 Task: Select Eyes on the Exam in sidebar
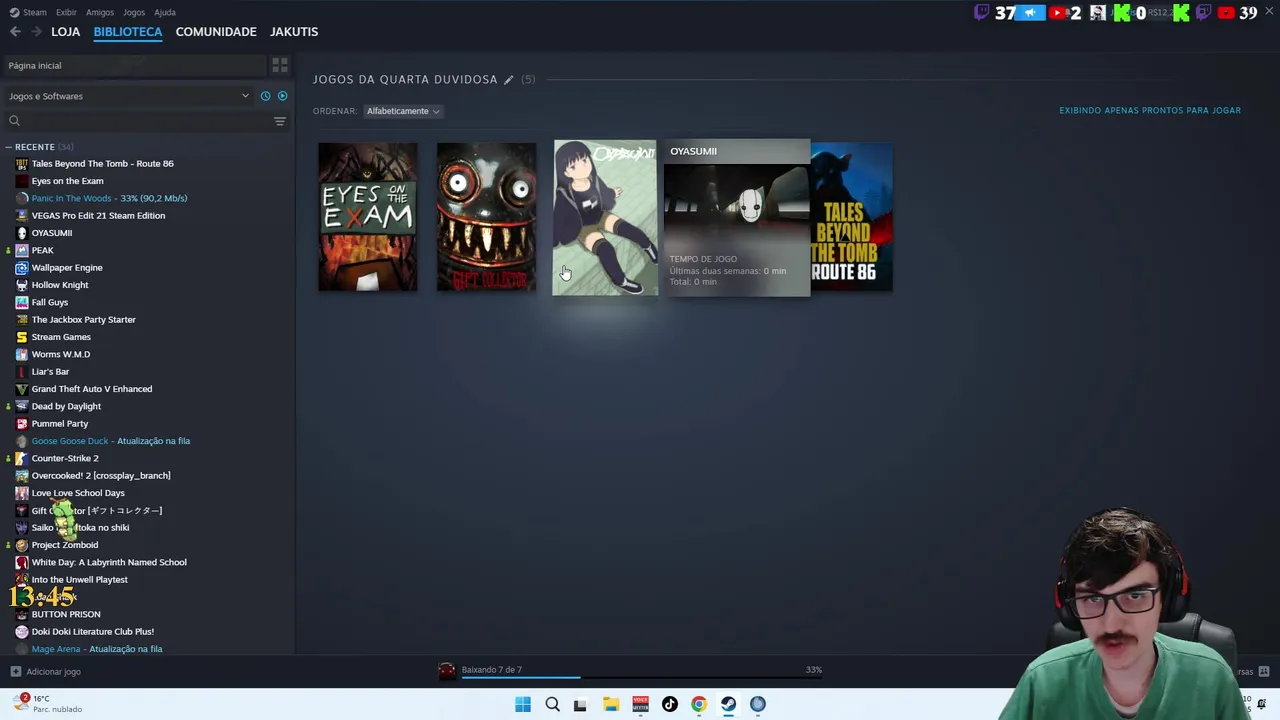pos(67,181)
